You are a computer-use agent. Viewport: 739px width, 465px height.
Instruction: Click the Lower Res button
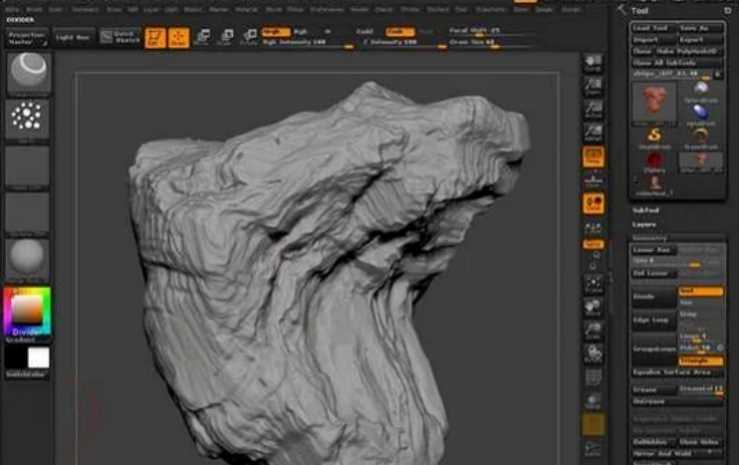click(653, 250)
